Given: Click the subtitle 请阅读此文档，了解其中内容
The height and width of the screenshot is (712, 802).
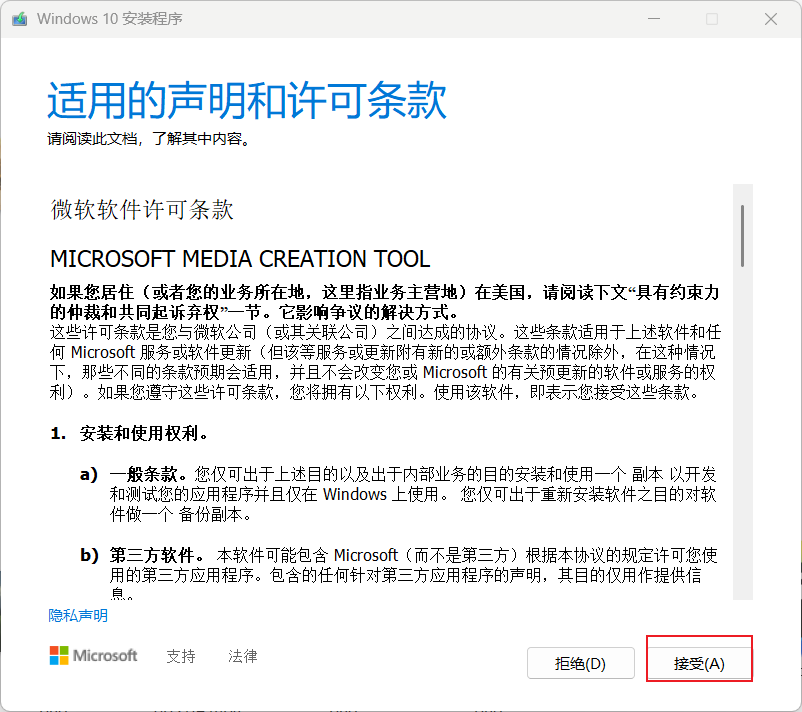Looking at the screenshot, I should point(148,138).
